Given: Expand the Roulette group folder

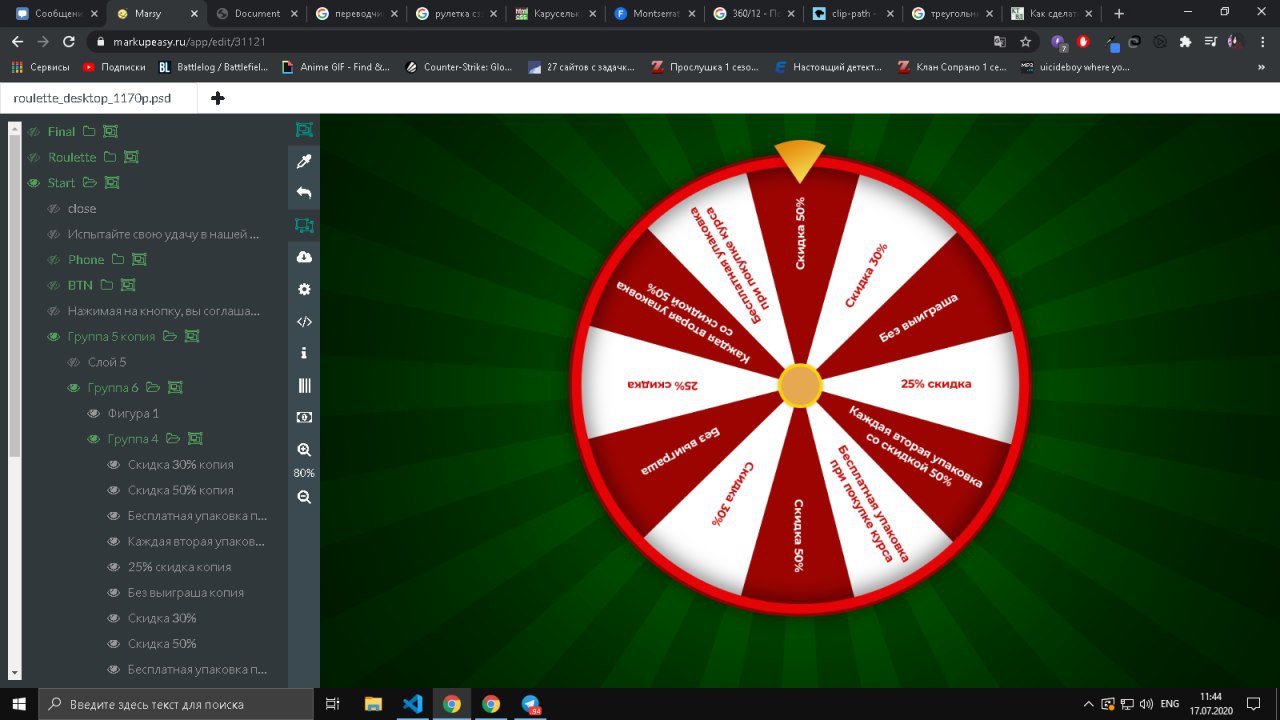Looking at the screenshot, I should [x=110, y=157].
